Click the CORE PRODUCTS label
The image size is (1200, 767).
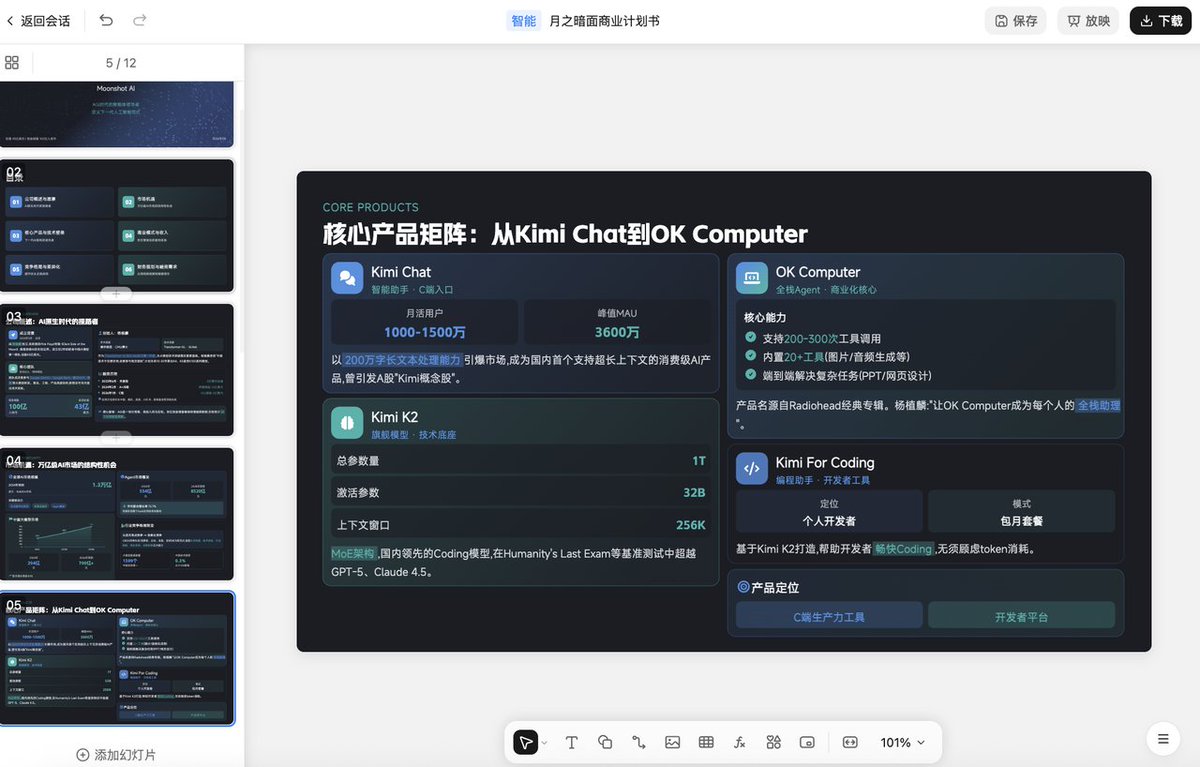pos(371,207)
